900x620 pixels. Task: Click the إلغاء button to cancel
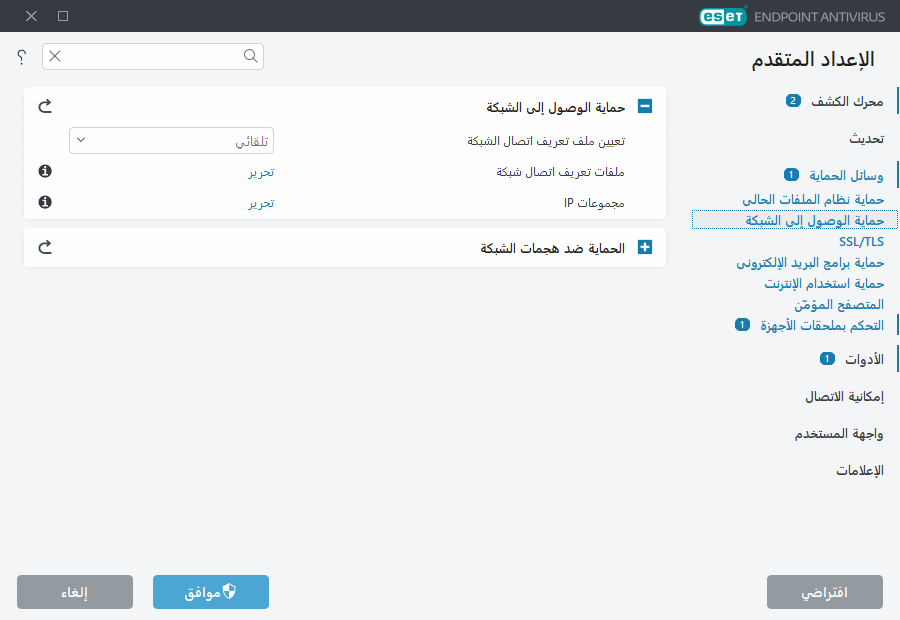pyautogui.click(x=74, y=591)
